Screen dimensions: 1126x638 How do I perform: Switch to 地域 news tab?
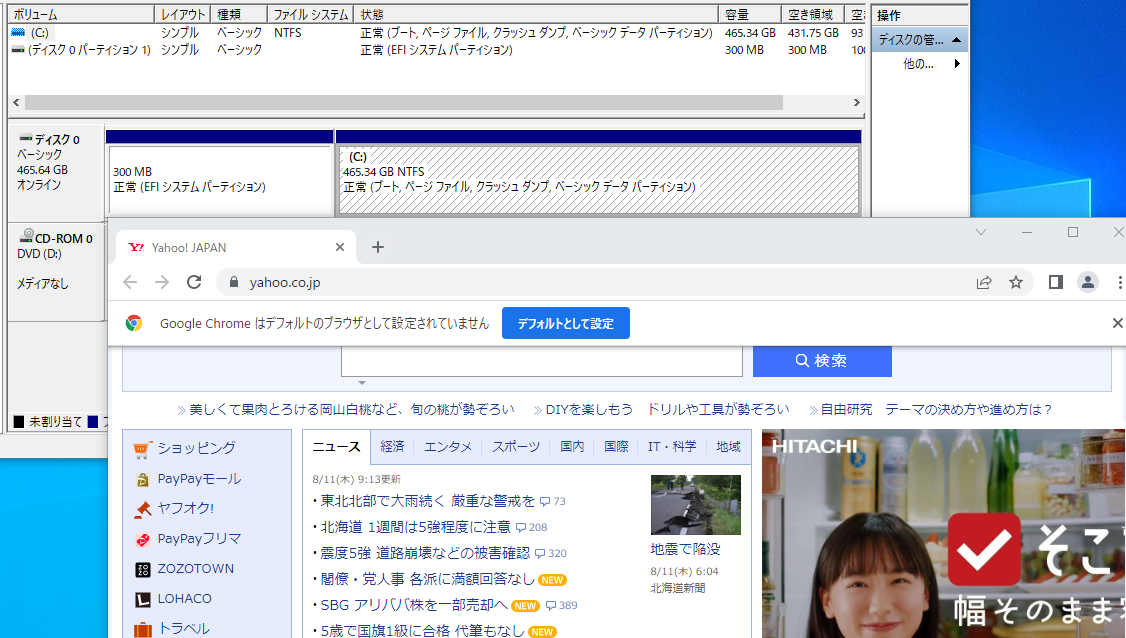[728, 447]
